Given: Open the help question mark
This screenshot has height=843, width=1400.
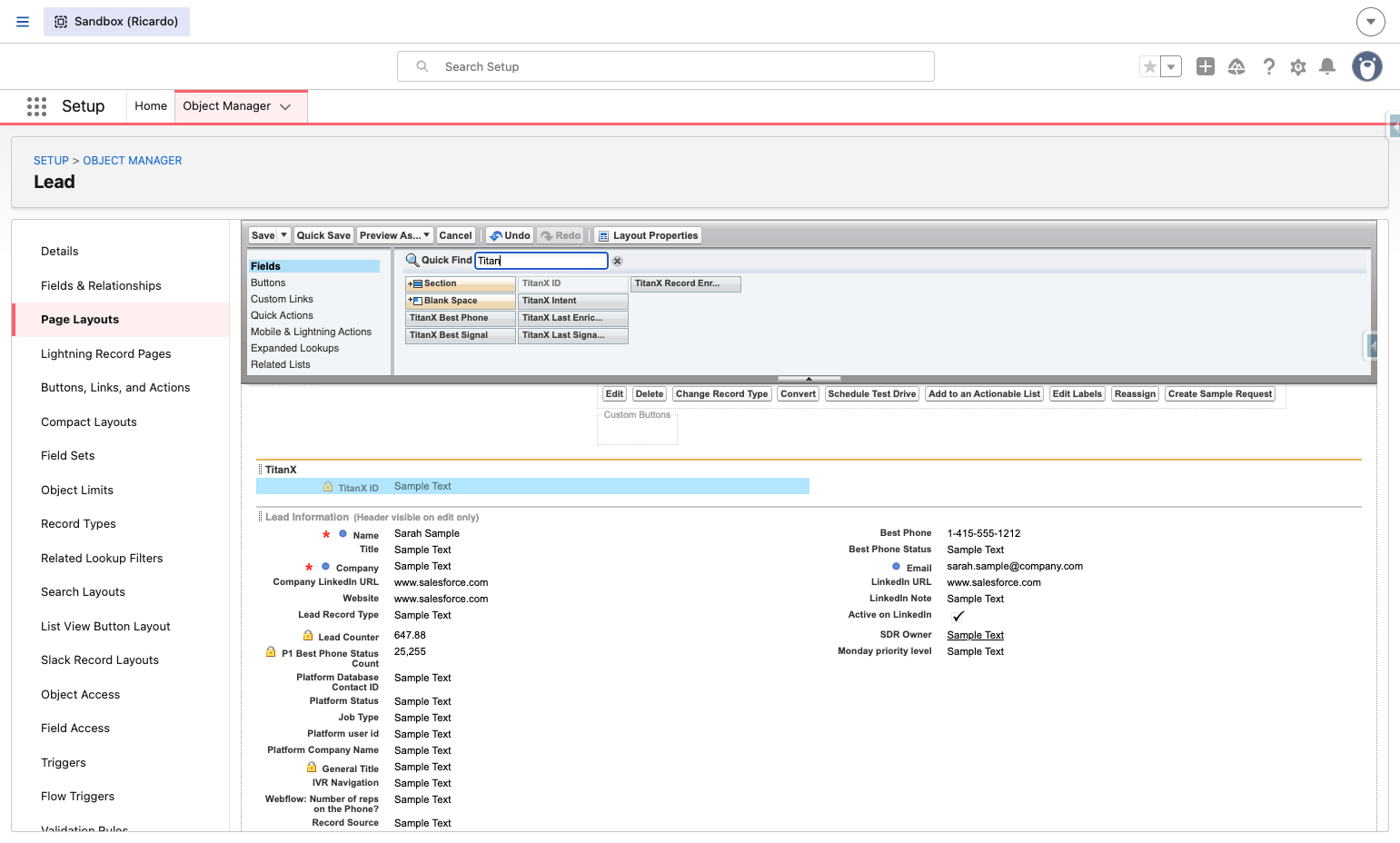Looking at the screenshot, I should (1269, 66).
